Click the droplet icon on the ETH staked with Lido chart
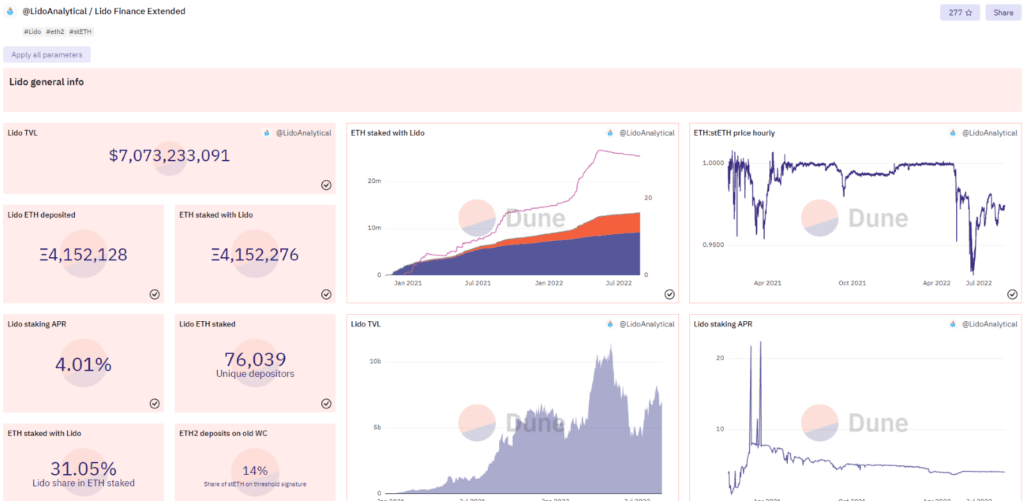Image resolution: width=1024 pixels, height=501 pixels. (x=610, y=133)
